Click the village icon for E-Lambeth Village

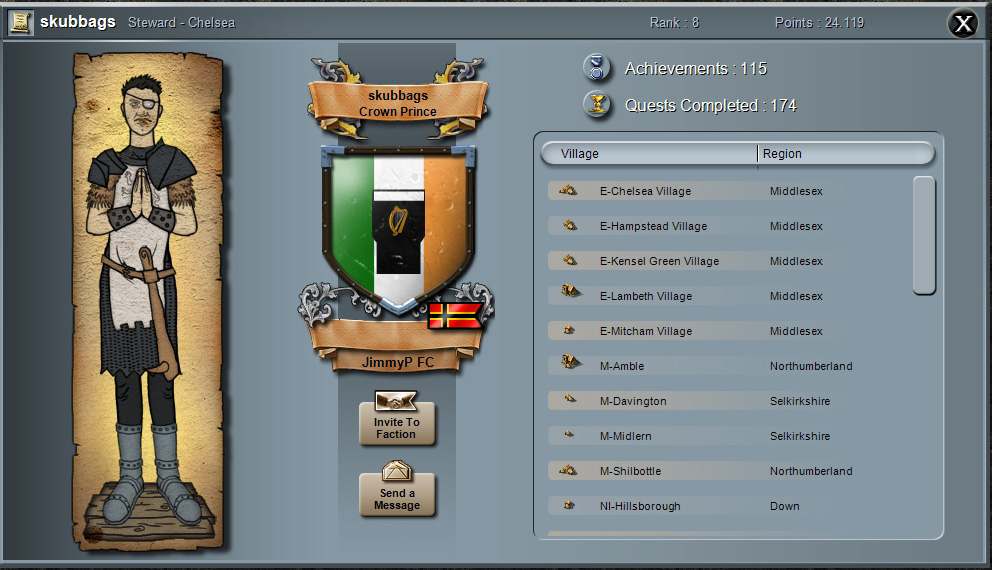click(571, 292)
